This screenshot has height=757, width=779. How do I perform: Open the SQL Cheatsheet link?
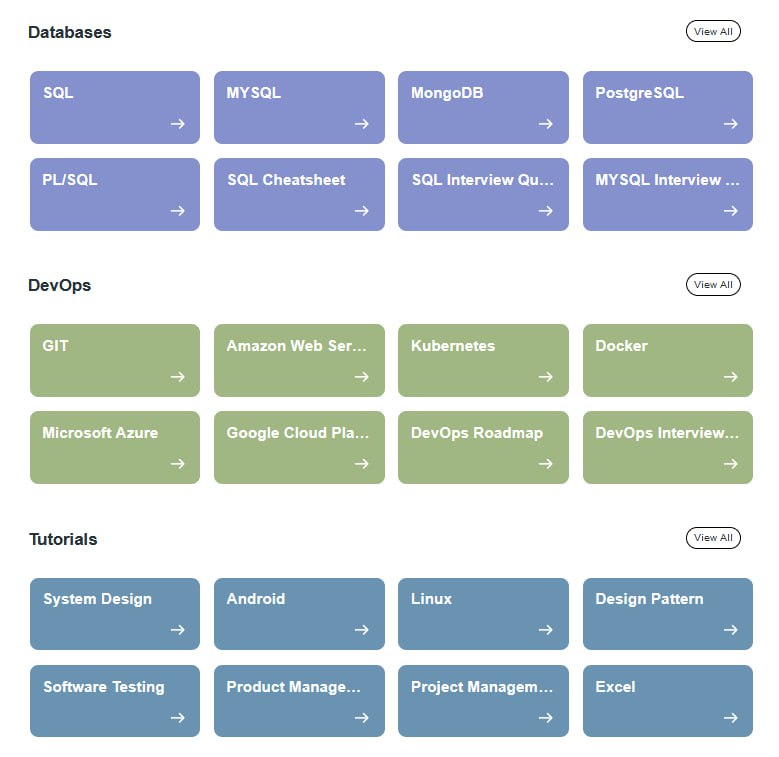[298, 193]
